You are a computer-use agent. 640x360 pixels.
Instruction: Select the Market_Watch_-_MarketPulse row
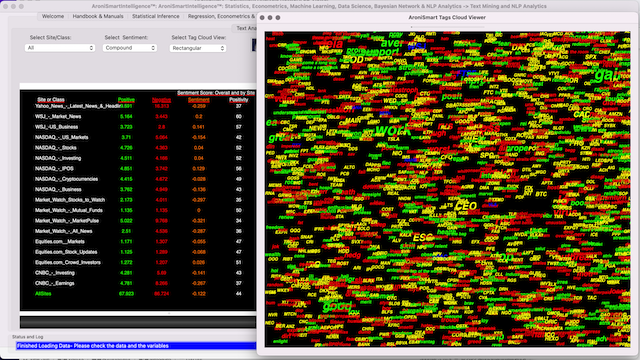[x=138, y=221]
